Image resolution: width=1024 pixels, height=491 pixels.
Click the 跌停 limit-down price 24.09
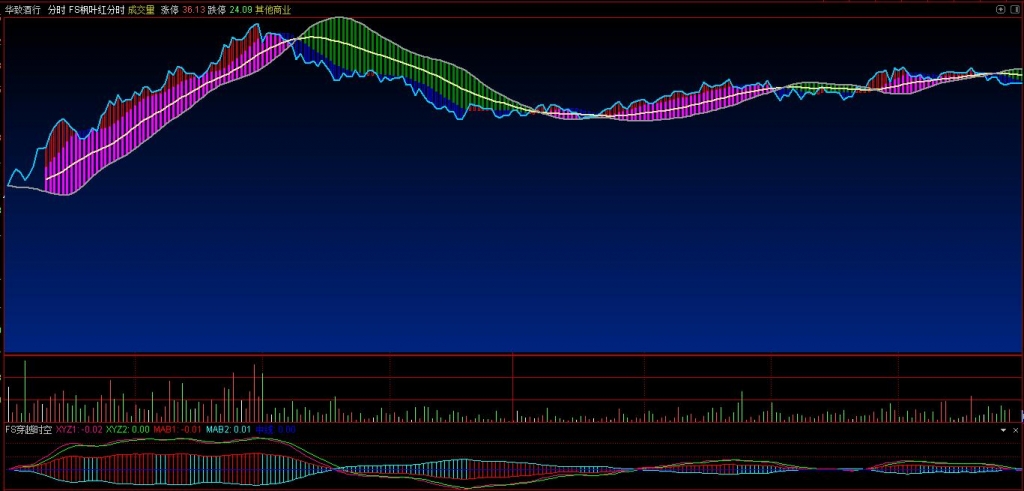tap(240, 9)
